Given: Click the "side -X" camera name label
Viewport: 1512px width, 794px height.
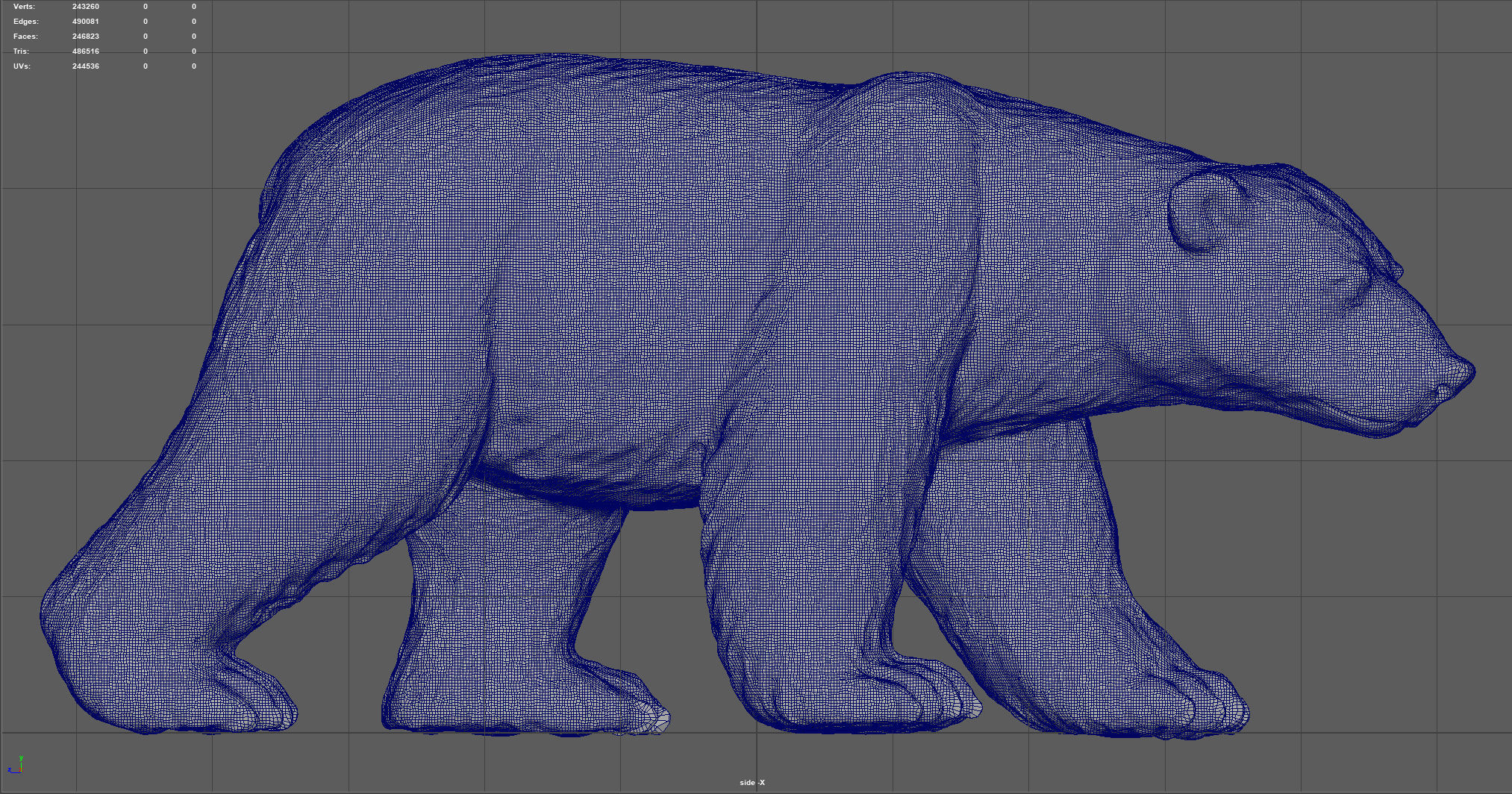Looking at the screenshot, I should pos(752,783).
